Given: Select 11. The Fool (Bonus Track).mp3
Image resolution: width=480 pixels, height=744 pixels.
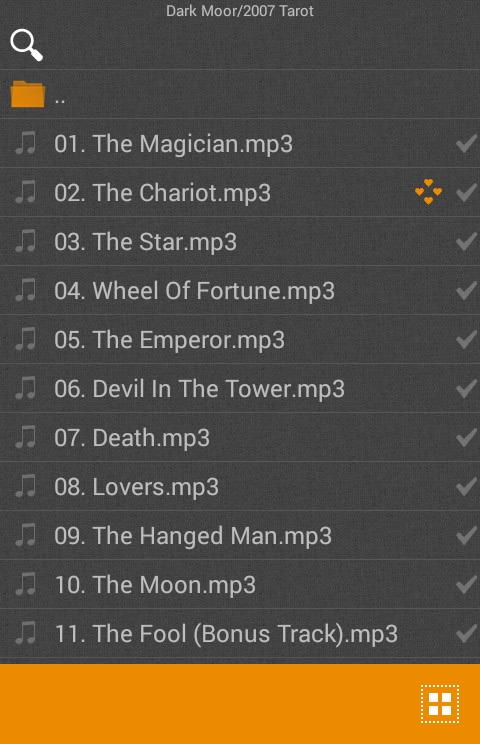Looking at the screenshot, I should [240, 633].
